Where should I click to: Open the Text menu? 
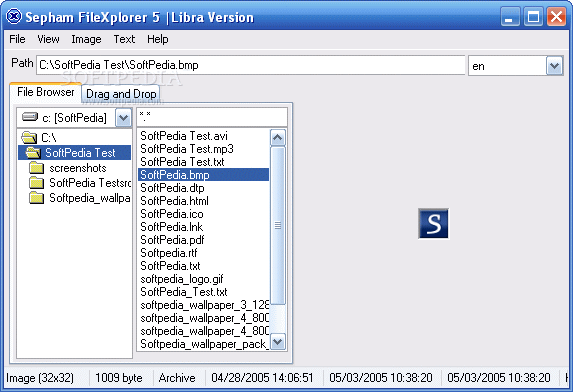(x=124, y=39)
